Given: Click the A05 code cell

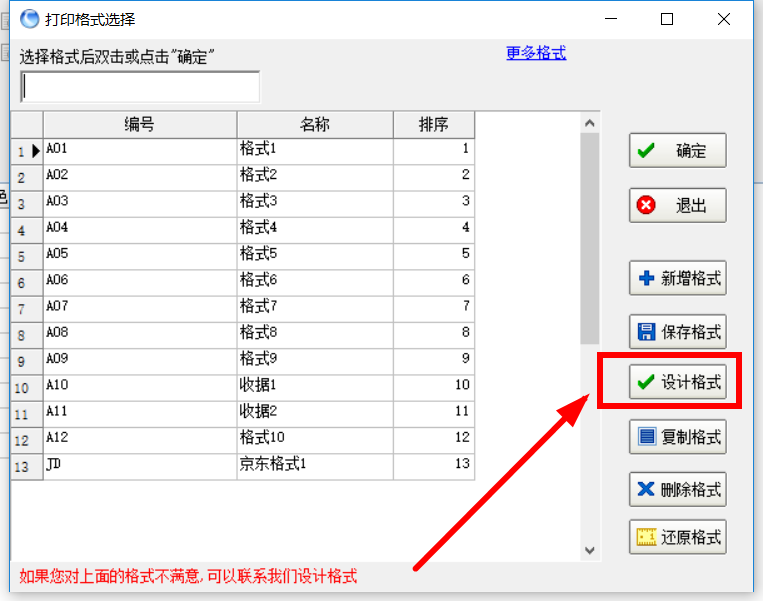Looking at the screenshot, I should pyautogui.click(x=140, y=256).
